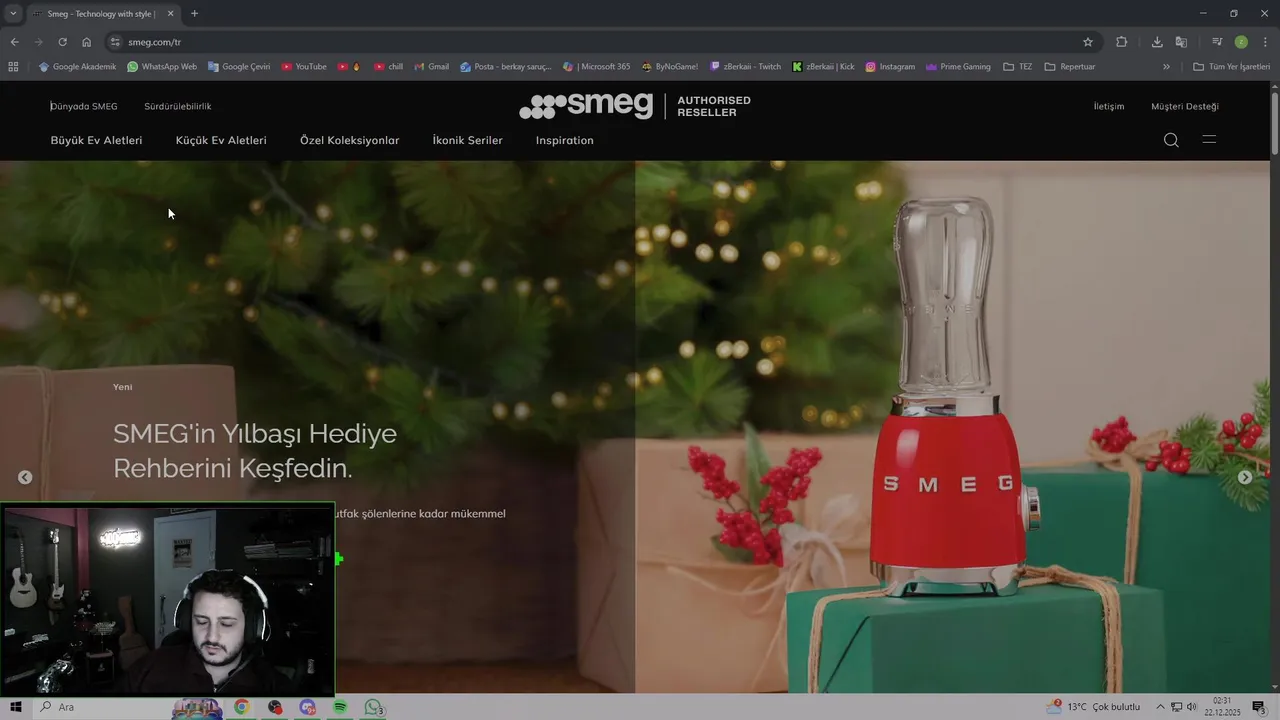
Task: Show more bookmarks chevron
Action: point(1166,67)
